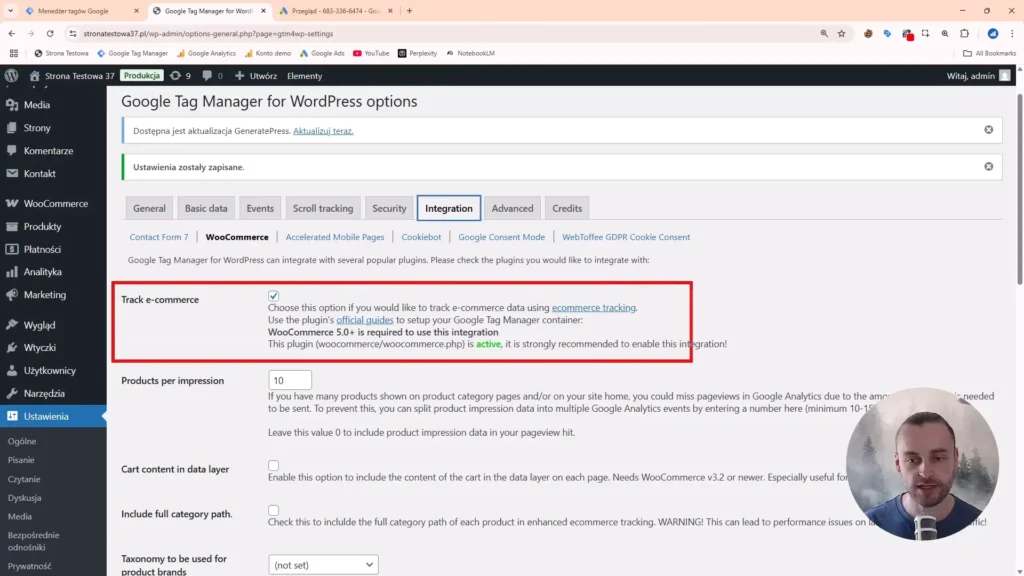Open the Chrome apps grid in bookmarks bar
The width and height of the screenshot is (1024, 576).
[14, 54]
